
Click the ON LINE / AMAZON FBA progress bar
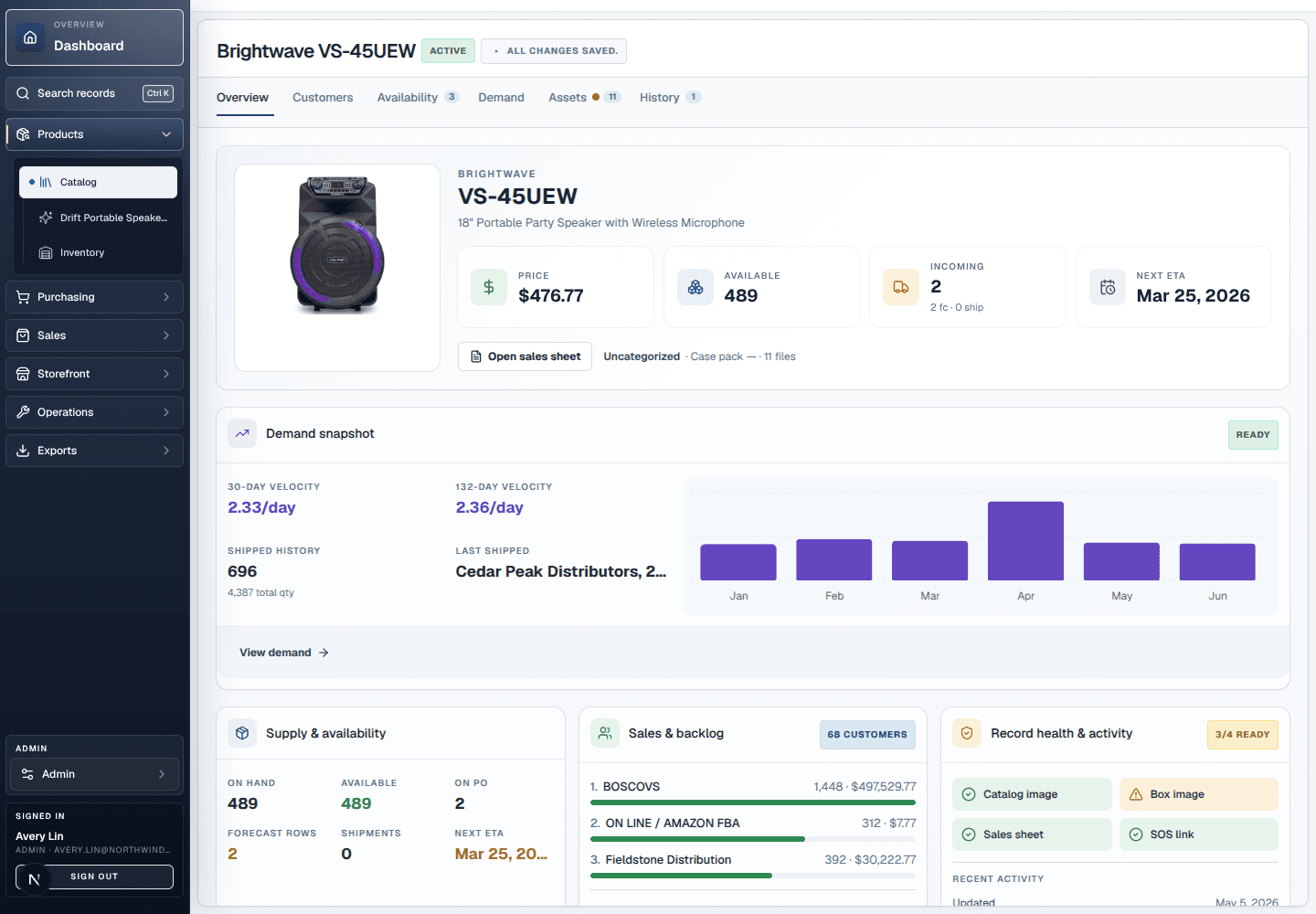753,839
